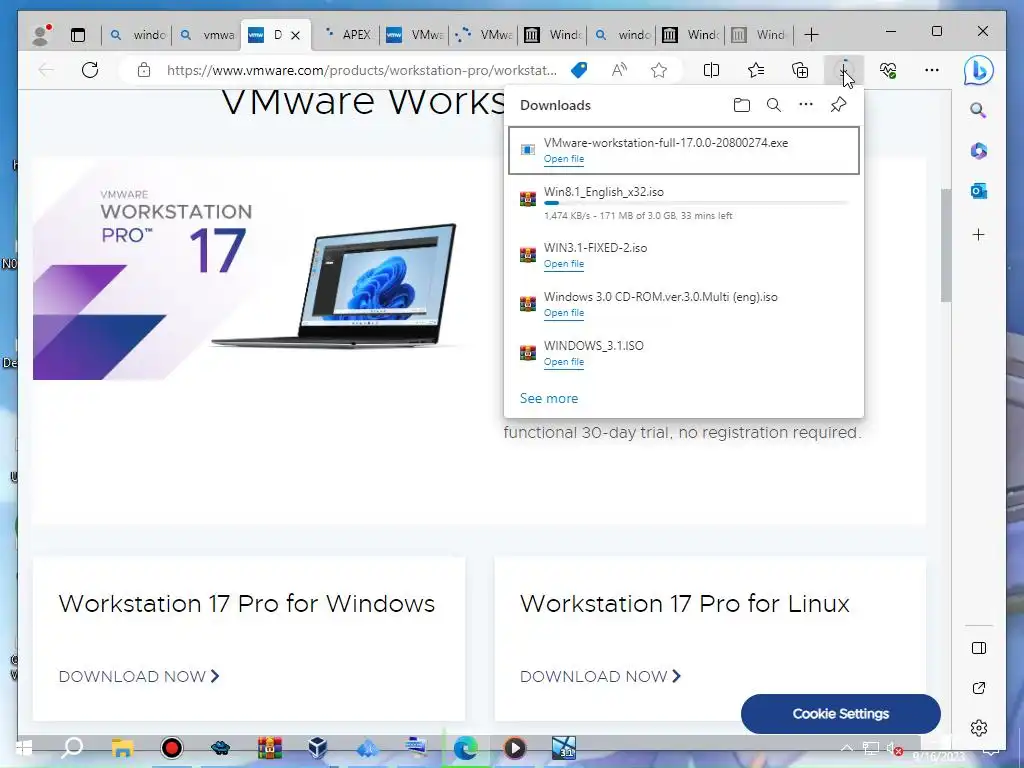Open sidebar settings gear
The image size is (1024, 768).
[978, 728]
